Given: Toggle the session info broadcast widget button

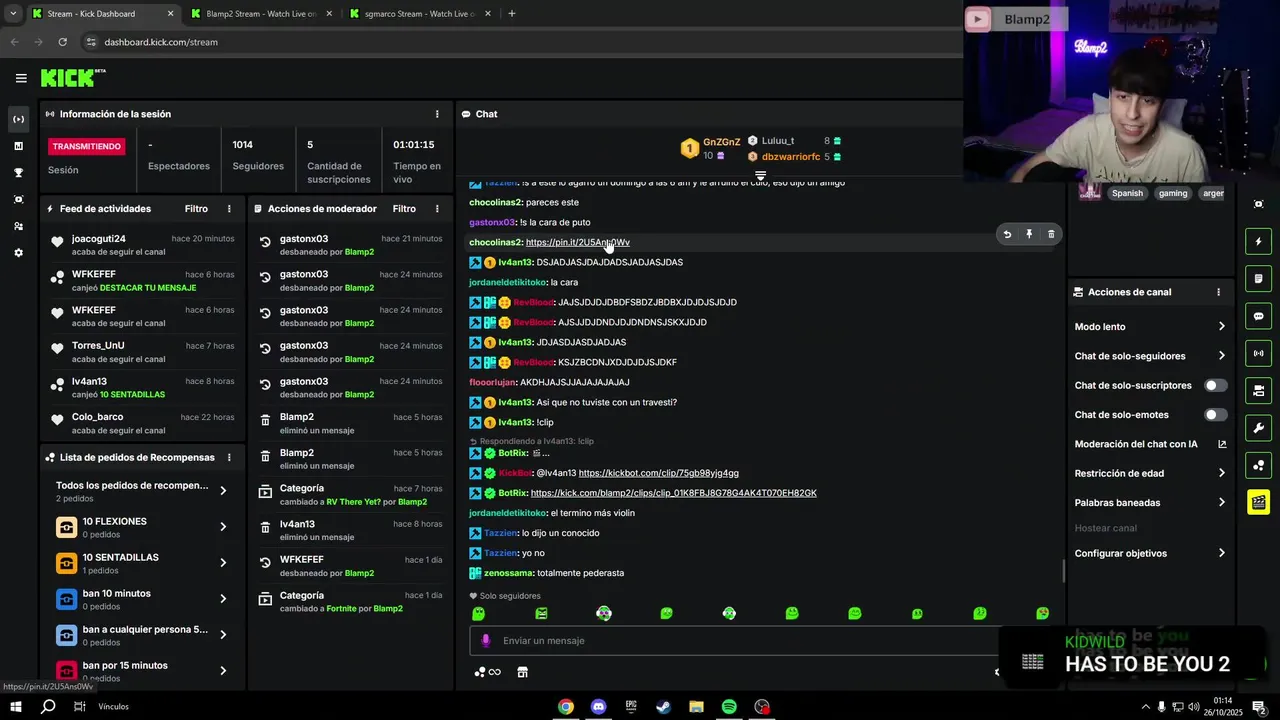Looking at the screenshot, I should pyautogui.click(x=1259, y=353).
